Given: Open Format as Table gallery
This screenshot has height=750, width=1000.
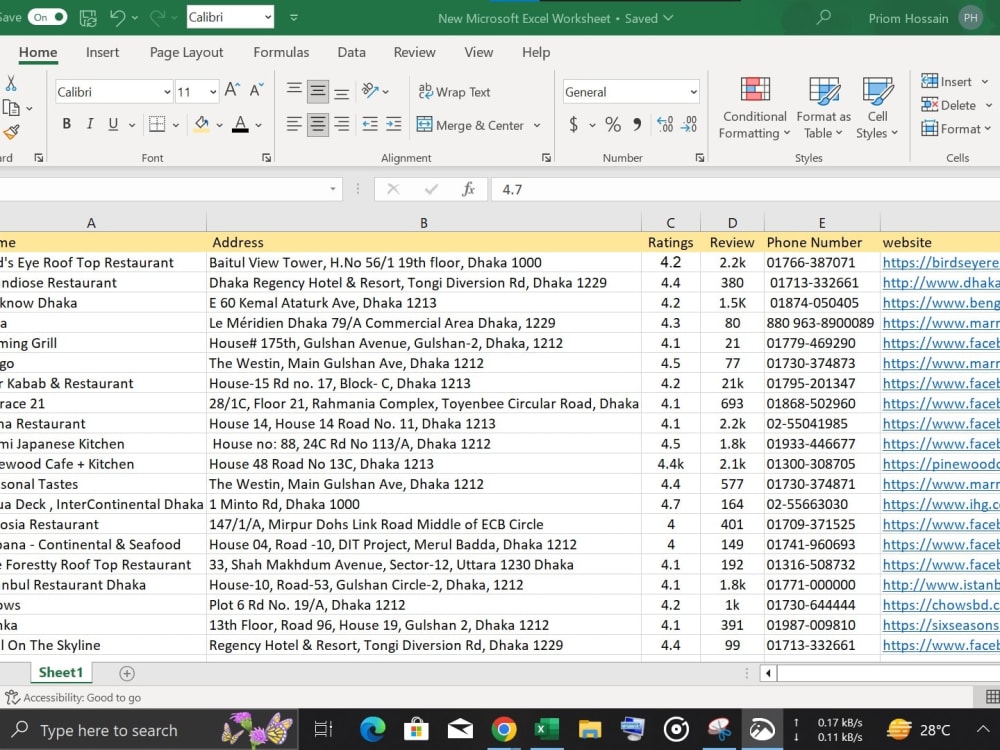Looking at the screenshot, I should [823, 107].
